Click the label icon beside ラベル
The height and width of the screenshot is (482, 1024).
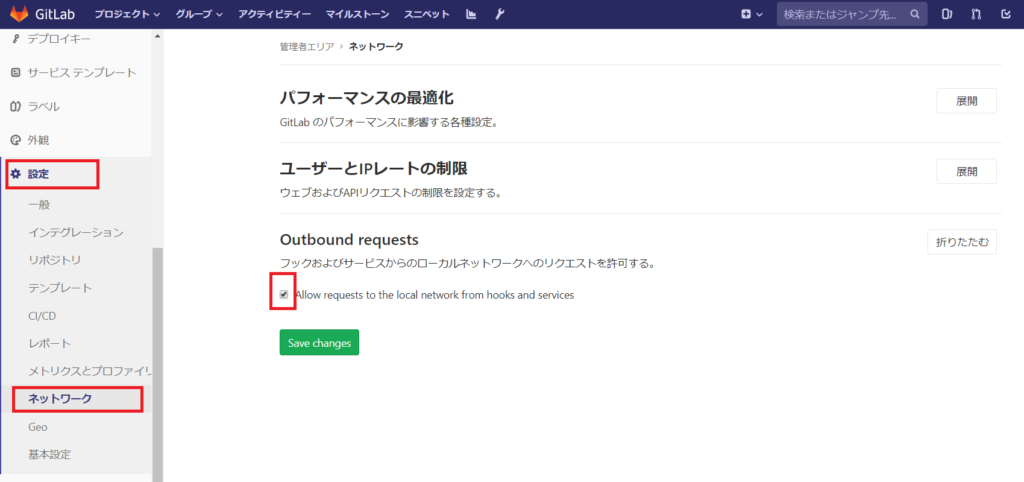tap(16, 106)
